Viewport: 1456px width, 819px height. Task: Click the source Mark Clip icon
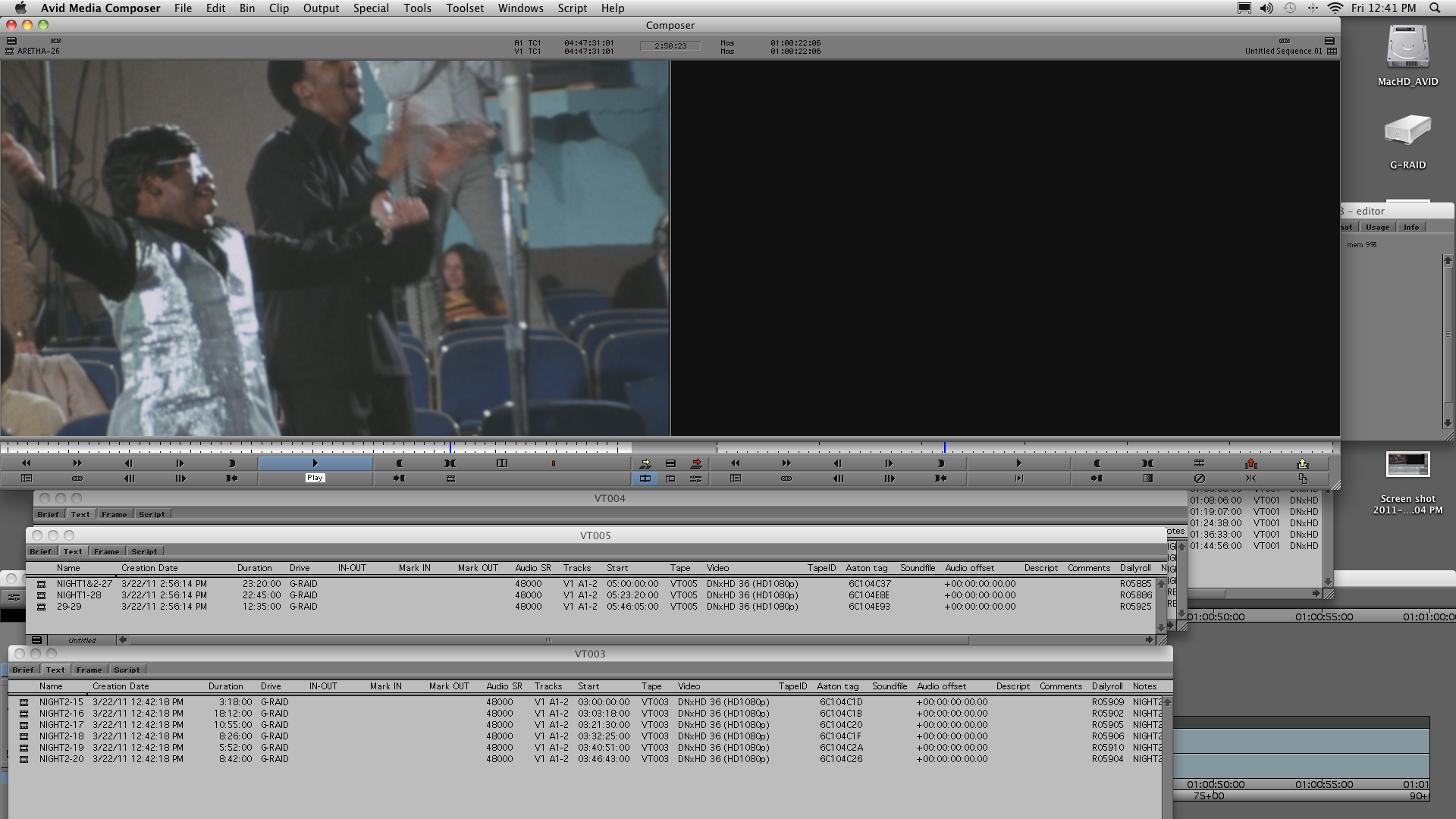tap(450, 463)
